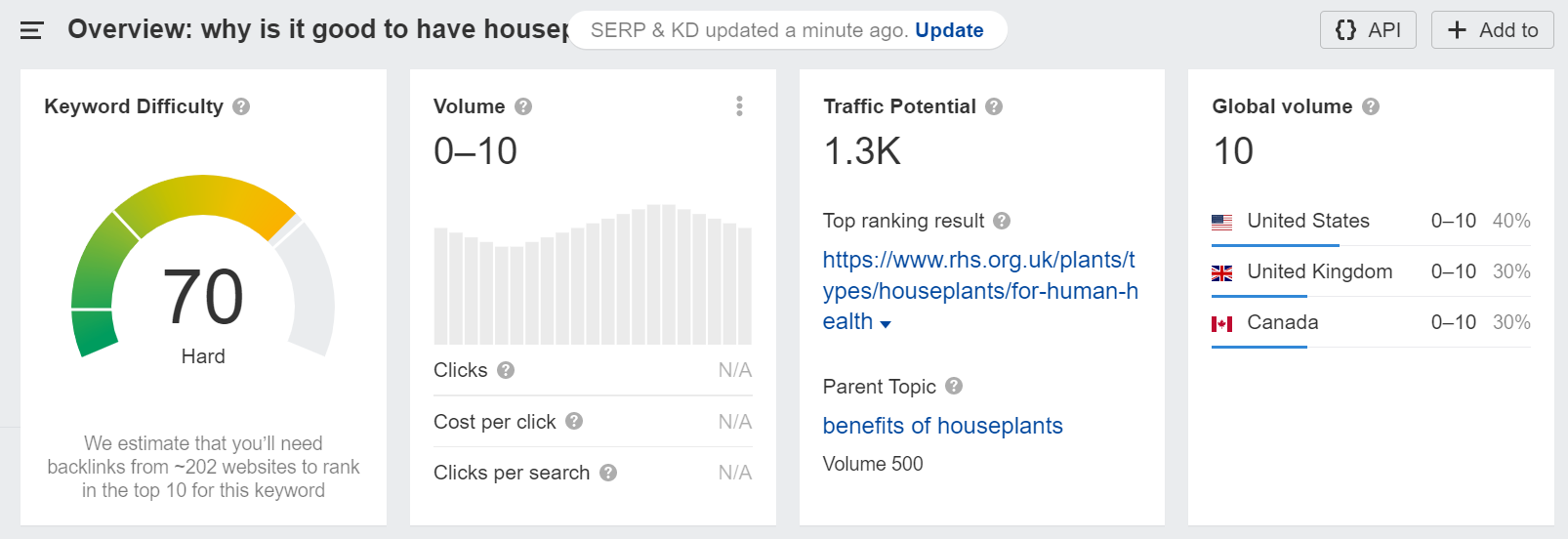Click Global volume help icon
The image size is (1568, 539).
pyautogui.click(x=1371, y=106)
